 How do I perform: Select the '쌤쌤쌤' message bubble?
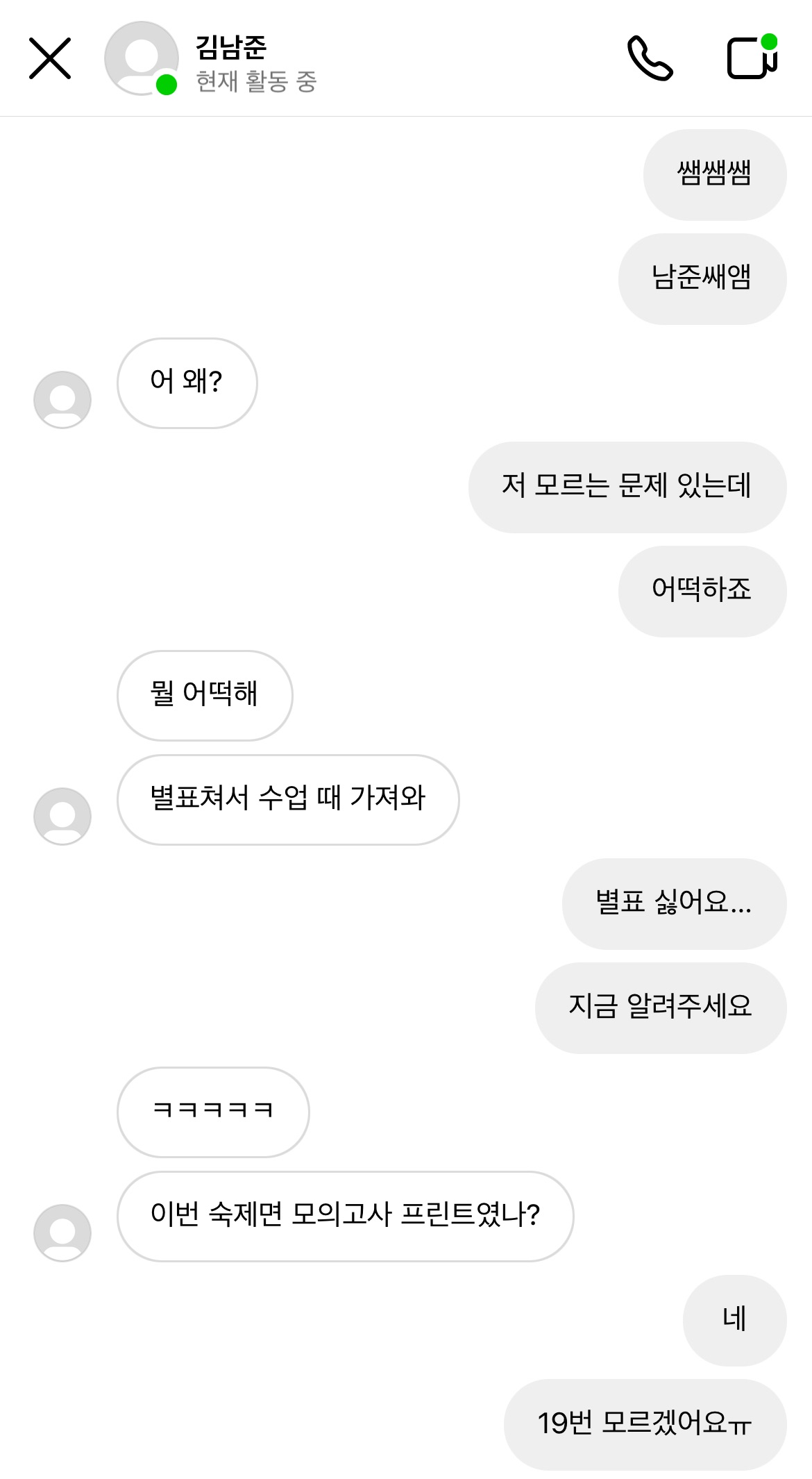tap(714, 174)
